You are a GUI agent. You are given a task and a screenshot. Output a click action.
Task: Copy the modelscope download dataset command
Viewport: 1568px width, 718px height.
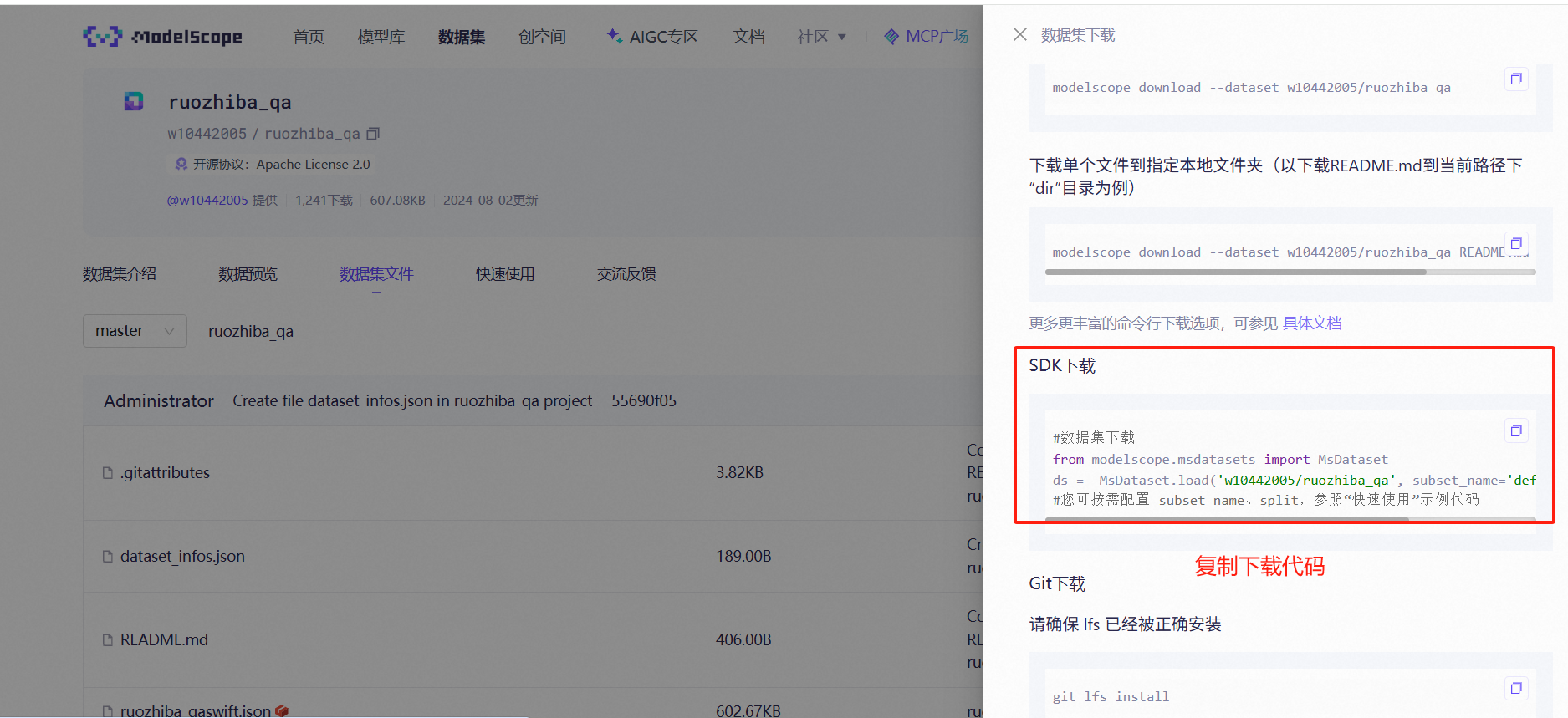pyautogui.click(x=1515, y=79)
